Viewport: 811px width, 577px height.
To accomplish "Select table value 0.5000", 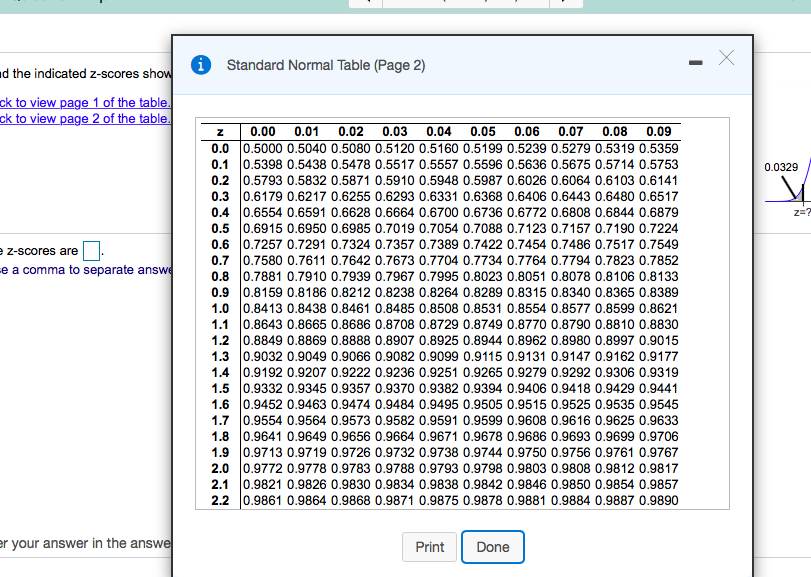I will pyautogui.click(x=263, y=148).
